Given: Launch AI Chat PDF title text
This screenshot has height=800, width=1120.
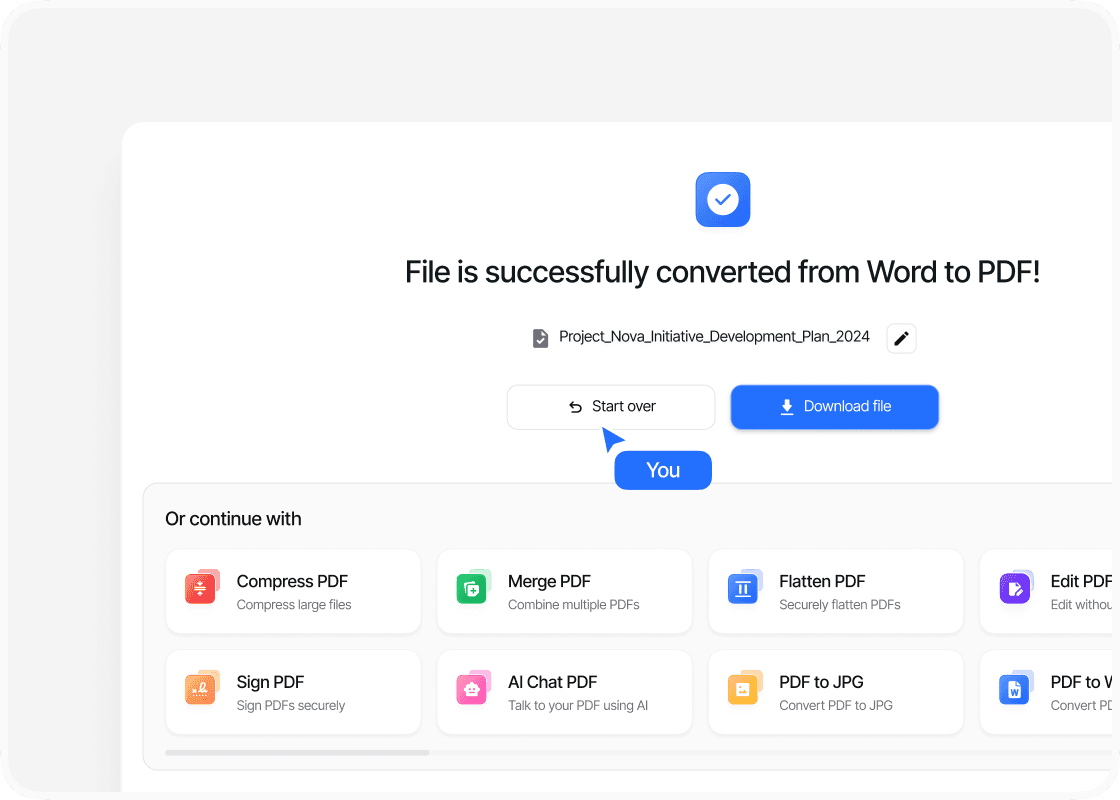Looking at the screenshot, I should click(552, 682).
